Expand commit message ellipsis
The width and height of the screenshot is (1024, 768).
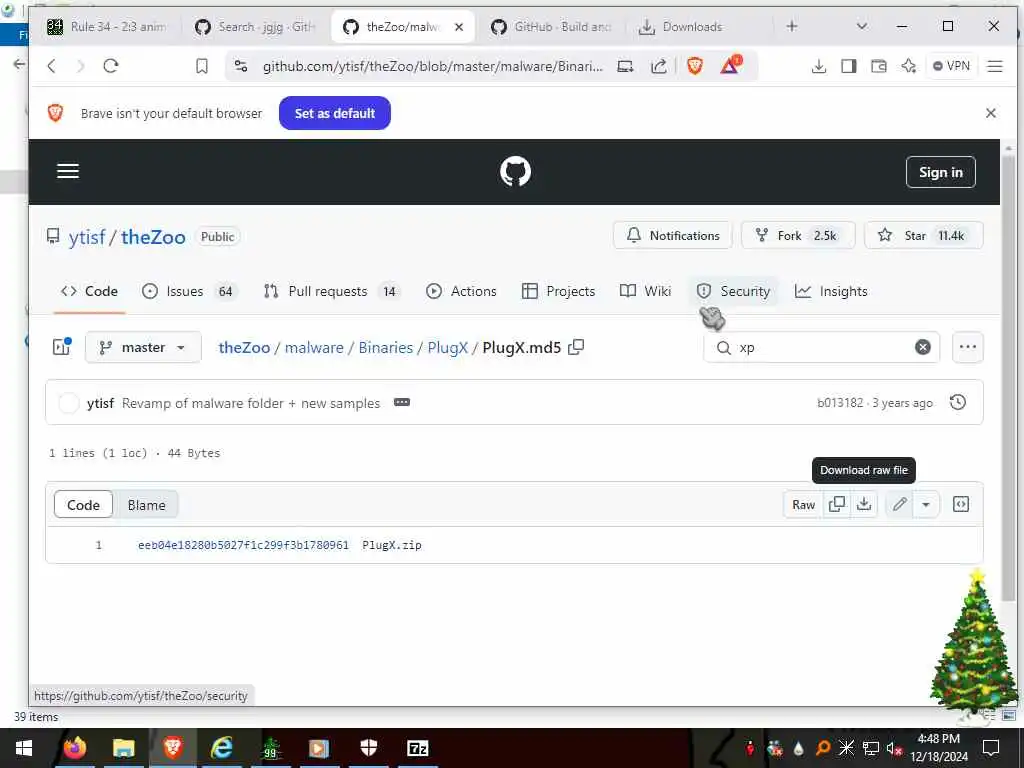tap(402, 402)
